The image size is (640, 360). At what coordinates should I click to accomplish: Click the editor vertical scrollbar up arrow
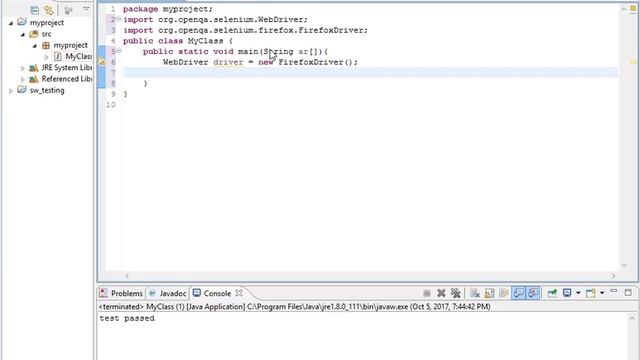pos(624,9)
